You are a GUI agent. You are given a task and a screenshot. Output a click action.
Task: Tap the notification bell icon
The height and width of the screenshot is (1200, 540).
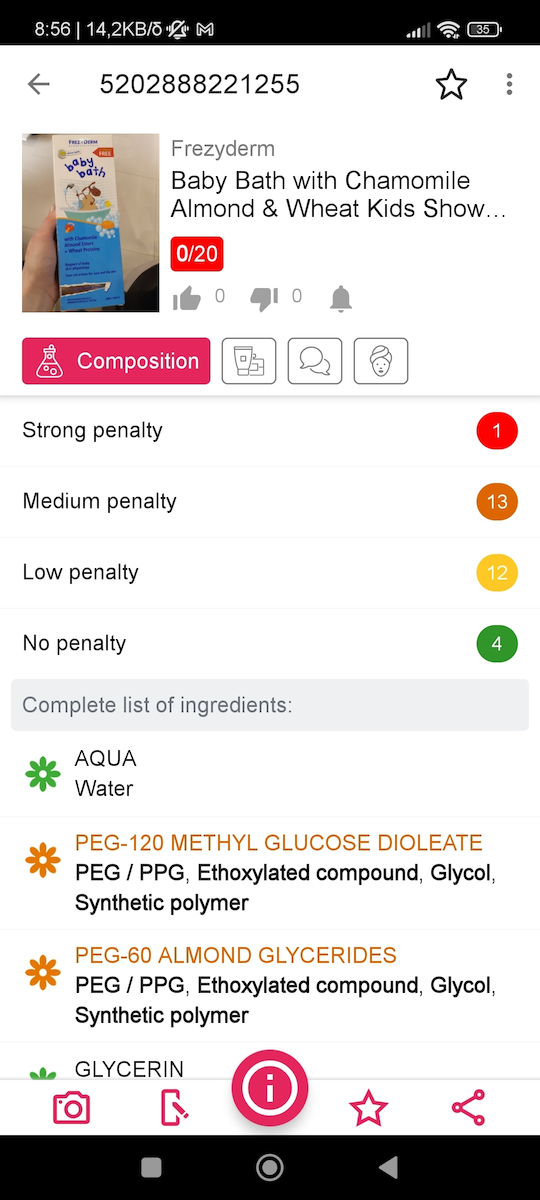coord(341,298)
